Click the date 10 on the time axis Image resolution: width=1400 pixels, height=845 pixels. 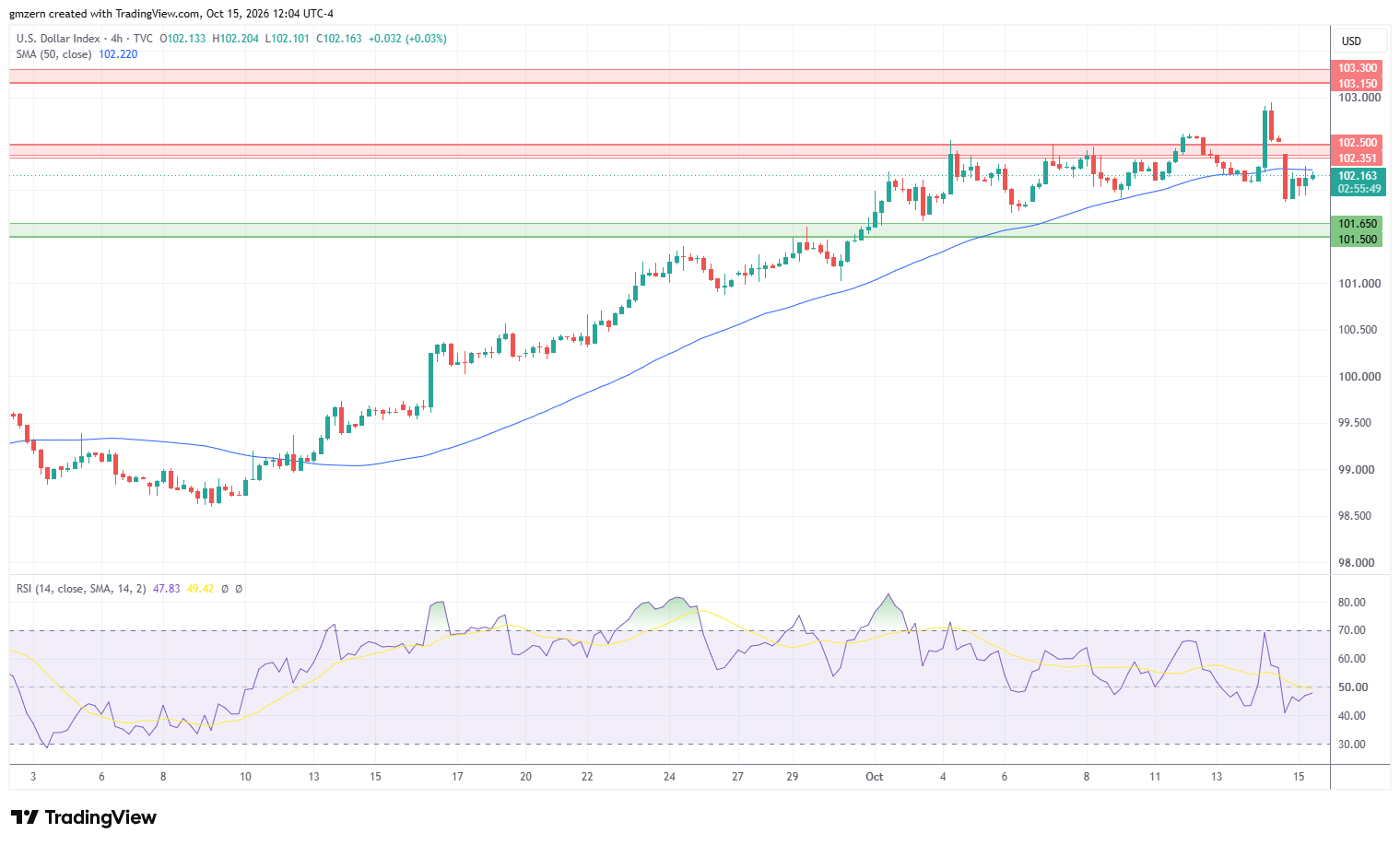[245, 777]
